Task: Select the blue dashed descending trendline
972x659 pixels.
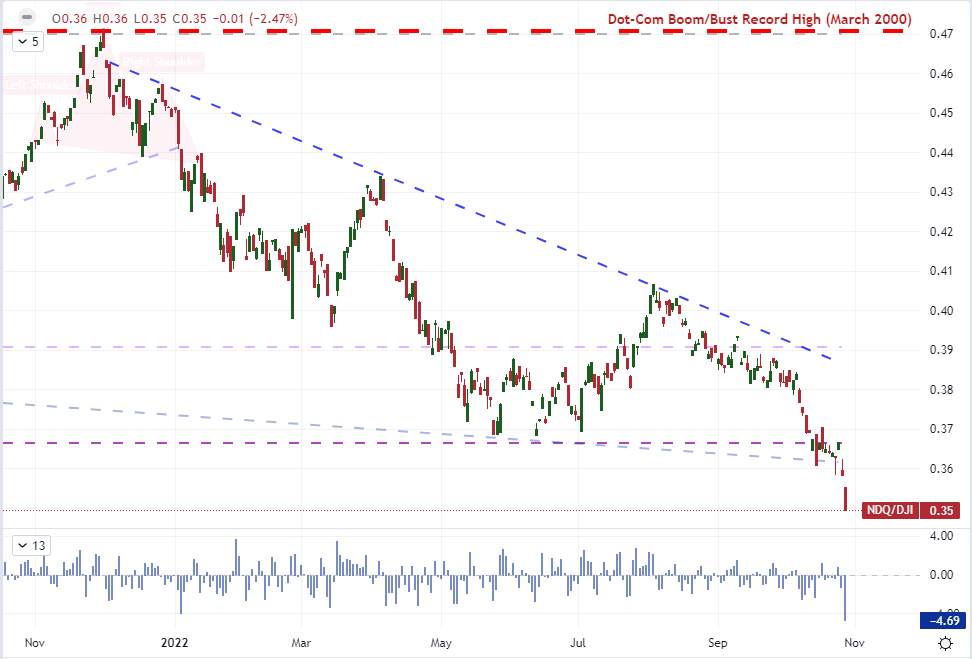Action: coord(471,211)
